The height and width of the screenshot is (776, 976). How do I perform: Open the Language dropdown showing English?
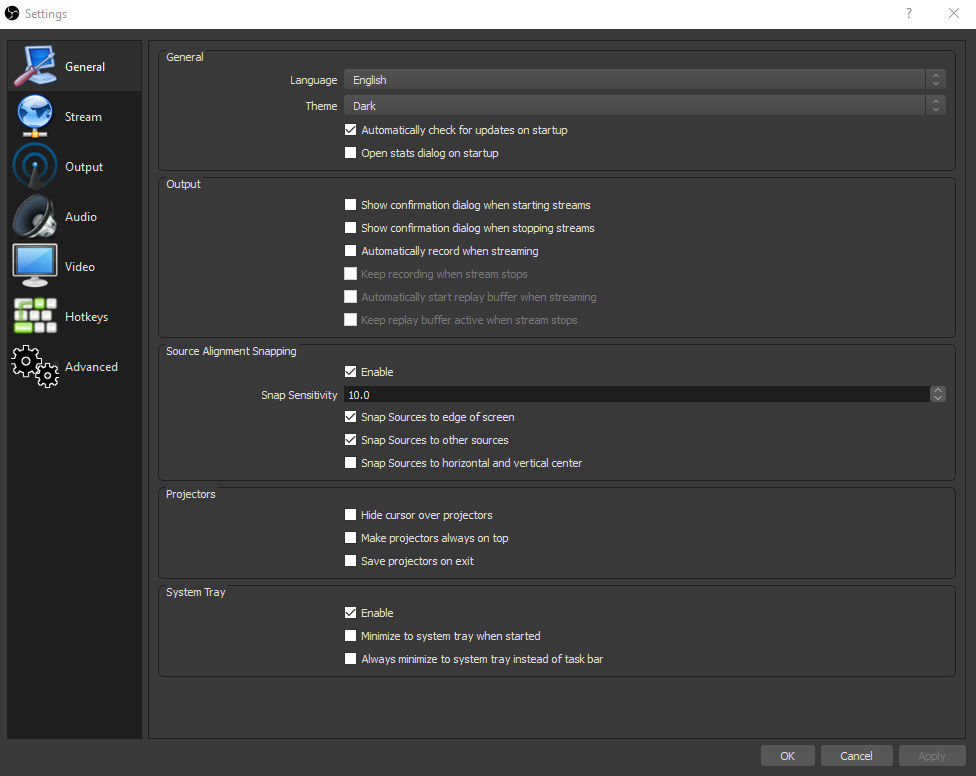coord(645,80)
